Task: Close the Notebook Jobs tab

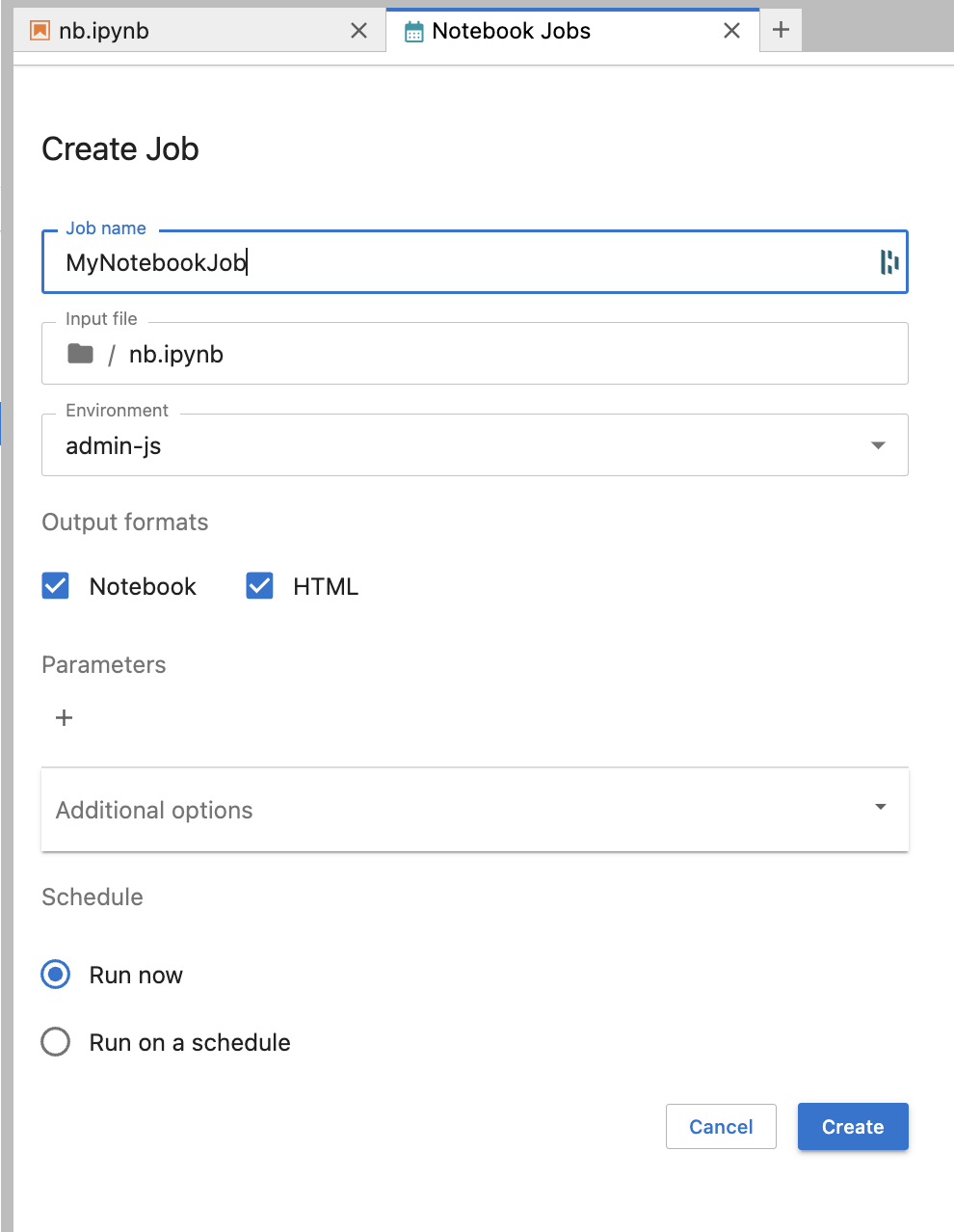Action: coord(731,30)
